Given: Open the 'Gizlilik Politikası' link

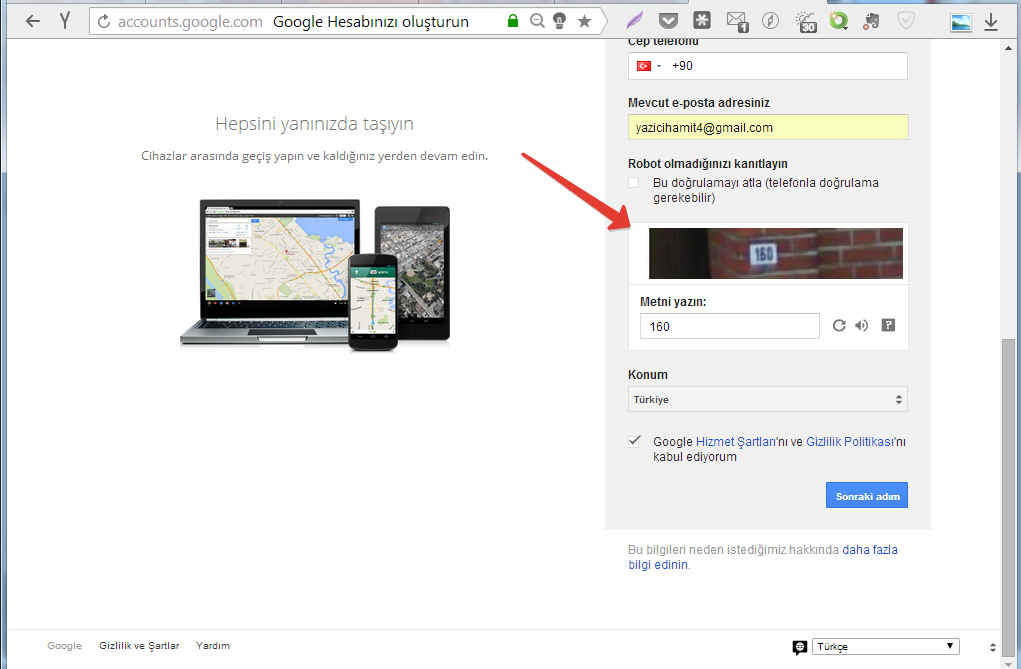Looking at the screenshot, I should point(849,441).
